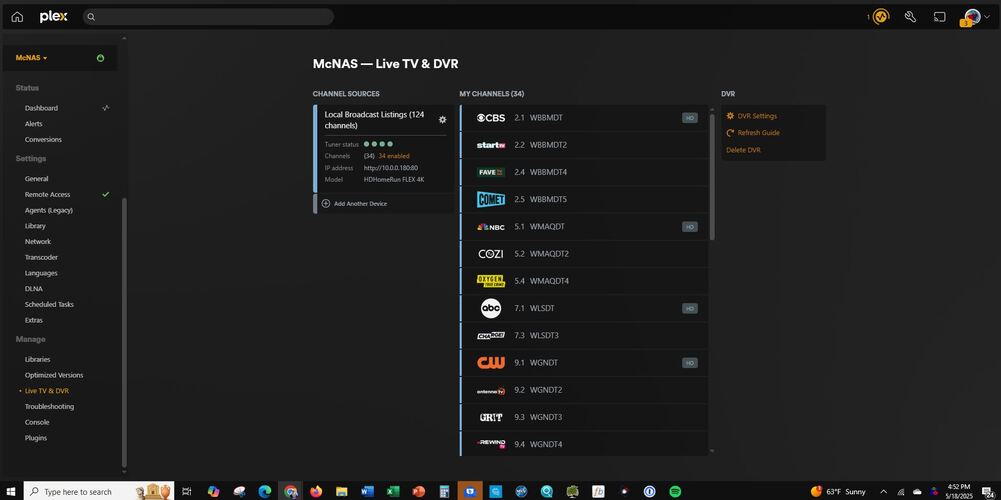Click the search magnifier icon in Plex
Viewport: 1001px width, 500px height.
[91, 17]
